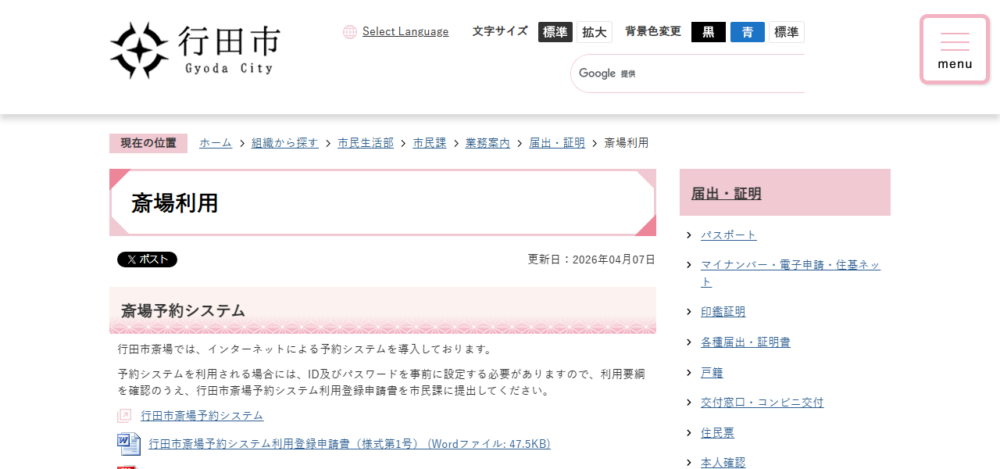Focus the Google search input field
1000x469 pixels.
point(688,73)
